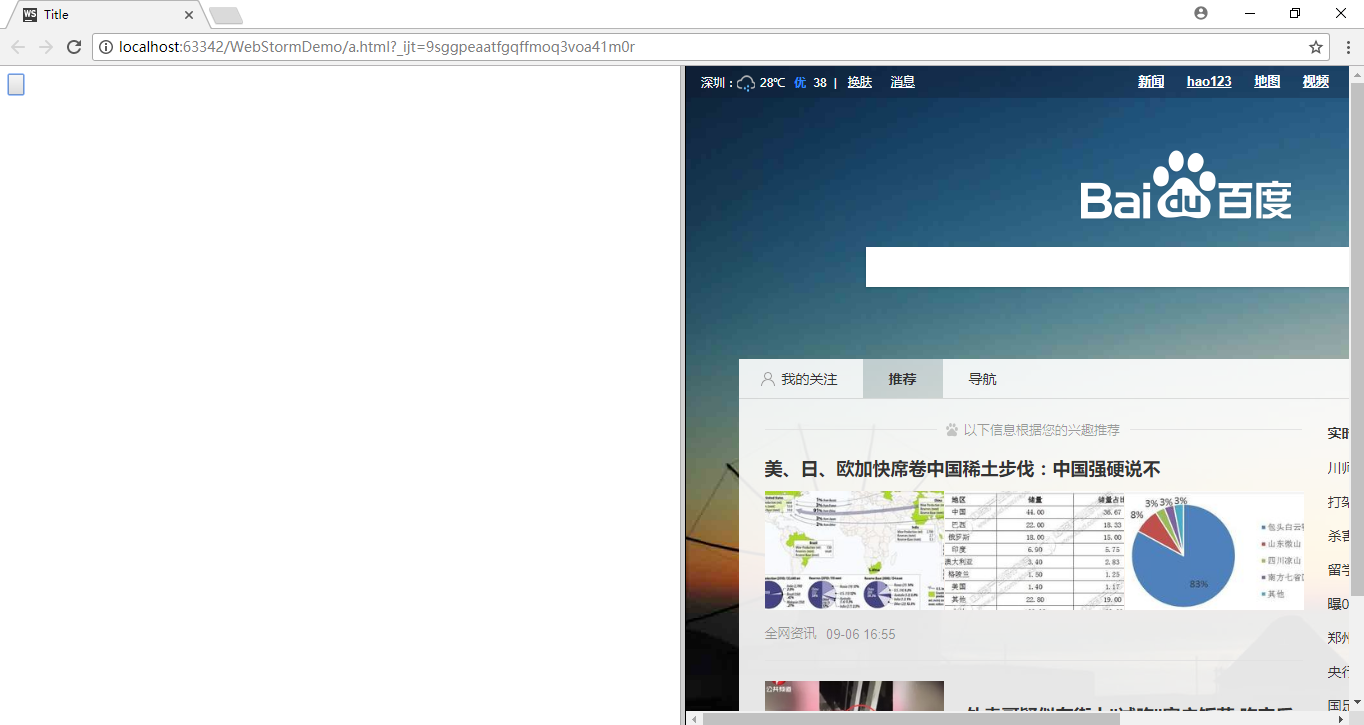Click the scroll-up arrow of vertical scrollbar
Viewport: 1364px width, 725px height.
coord(1357,74)
